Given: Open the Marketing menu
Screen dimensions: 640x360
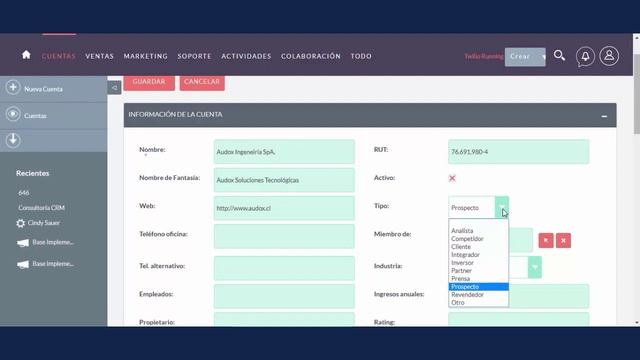Looking at the screenshot, I should point(146,56).
